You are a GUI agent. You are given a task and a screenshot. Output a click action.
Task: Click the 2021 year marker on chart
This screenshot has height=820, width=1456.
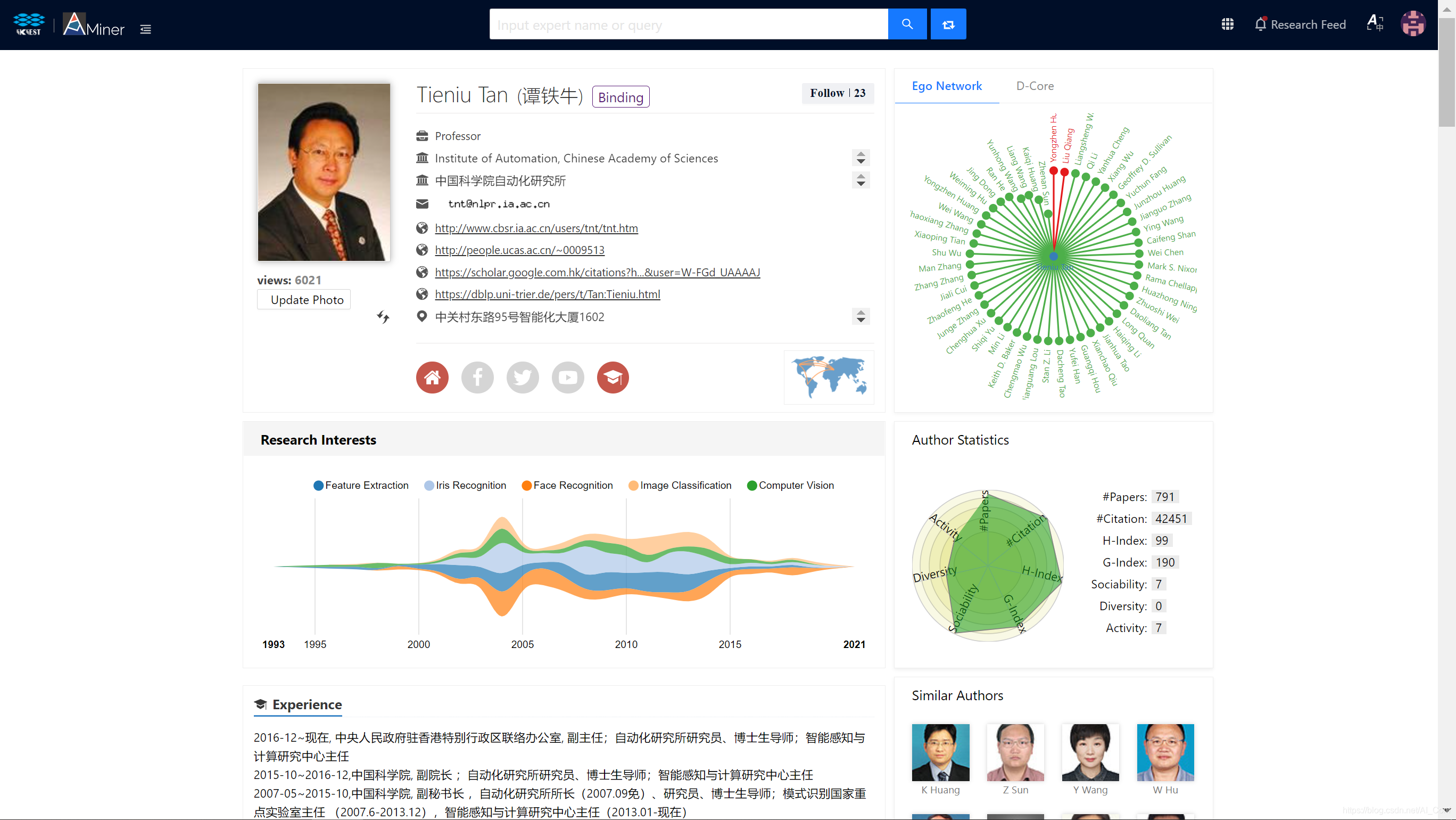pyautogui.click(x=854, y=644)
